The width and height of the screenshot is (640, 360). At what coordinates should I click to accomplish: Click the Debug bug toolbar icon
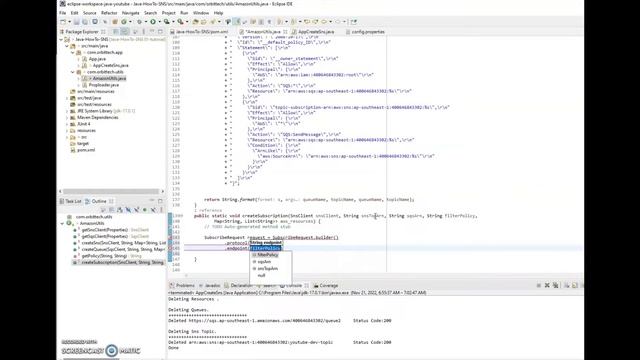[x=140, y=22]
